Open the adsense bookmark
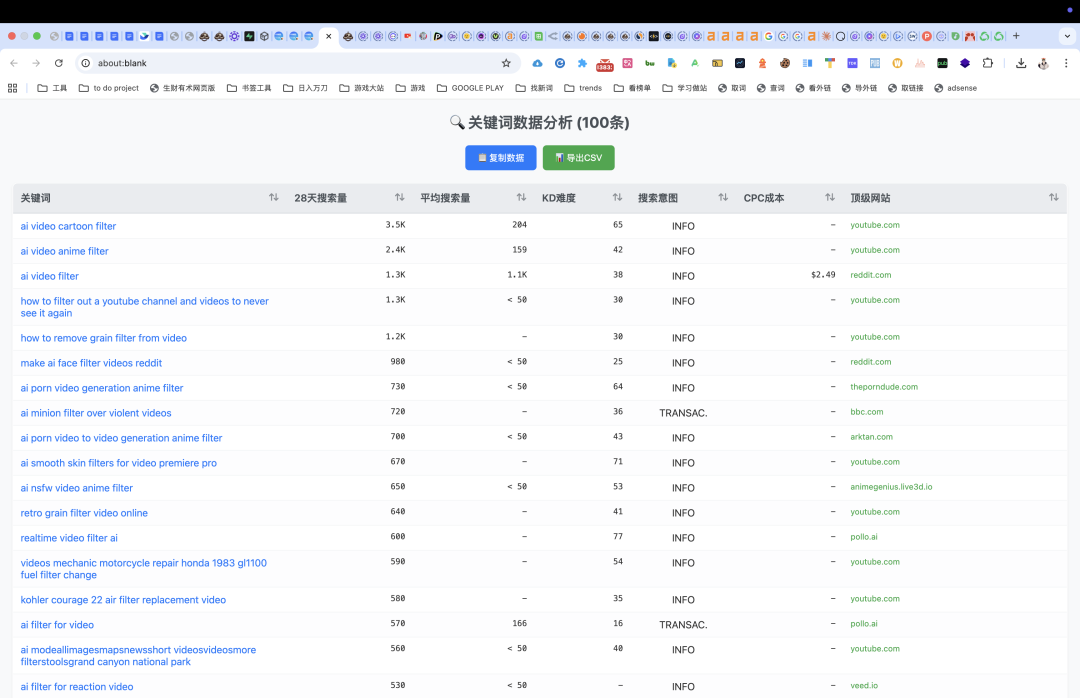The image size is (1080, 698). pyautogui.click(x=955, y=88)
